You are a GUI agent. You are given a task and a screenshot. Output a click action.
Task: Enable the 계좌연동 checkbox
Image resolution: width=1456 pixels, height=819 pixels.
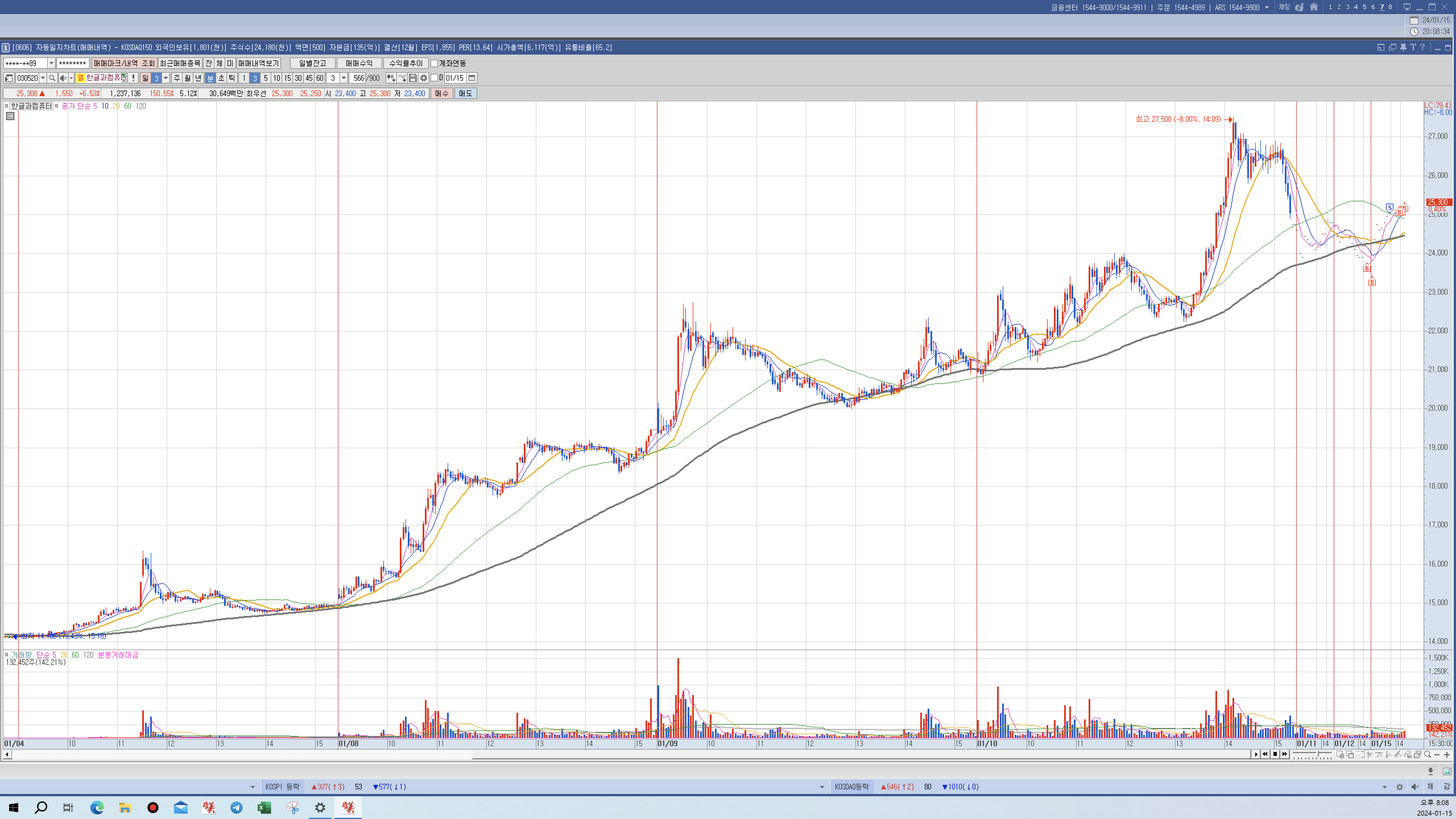point(434,63)
